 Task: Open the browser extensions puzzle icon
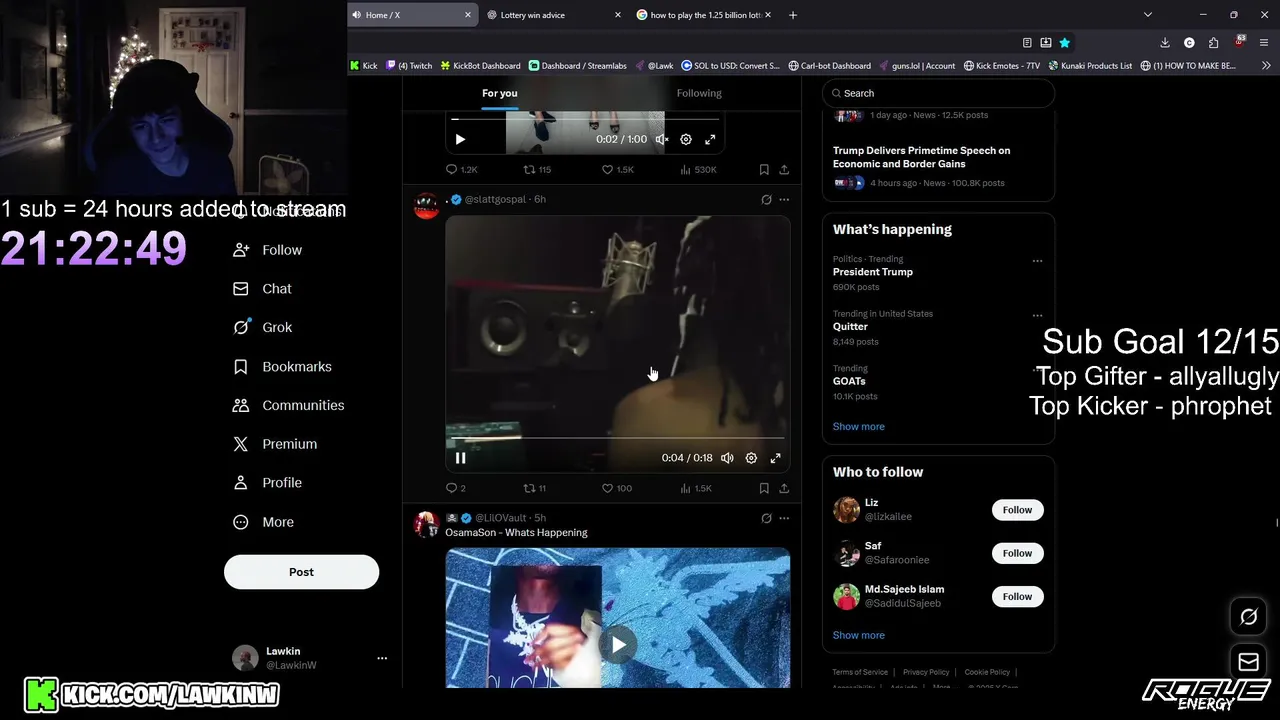pyautogui.click(x=1213, y=43)
